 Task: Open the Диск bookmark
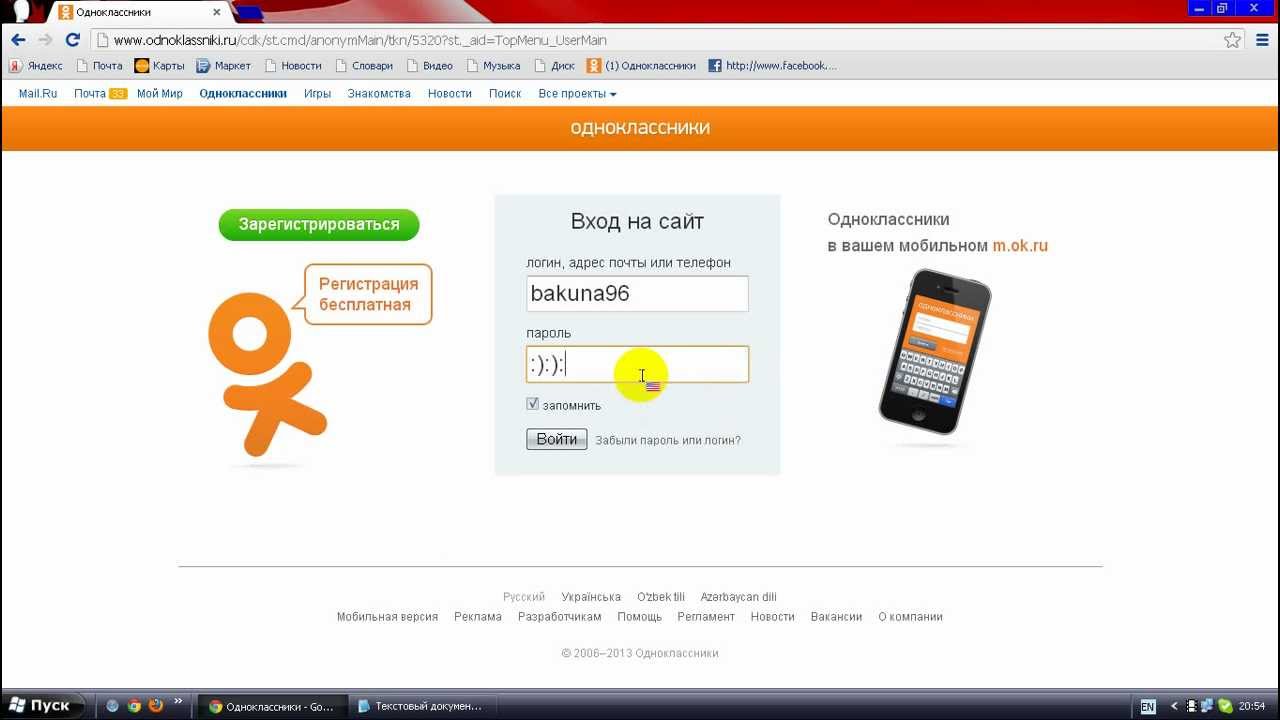[554, 66]
